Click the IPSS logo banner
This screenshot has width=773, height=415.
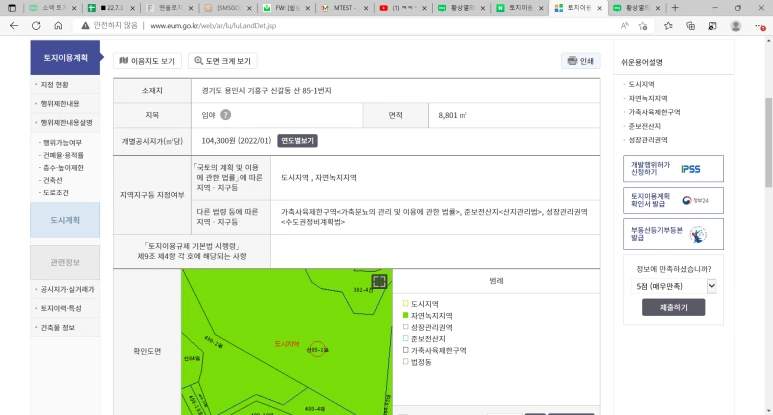[691, 169]
